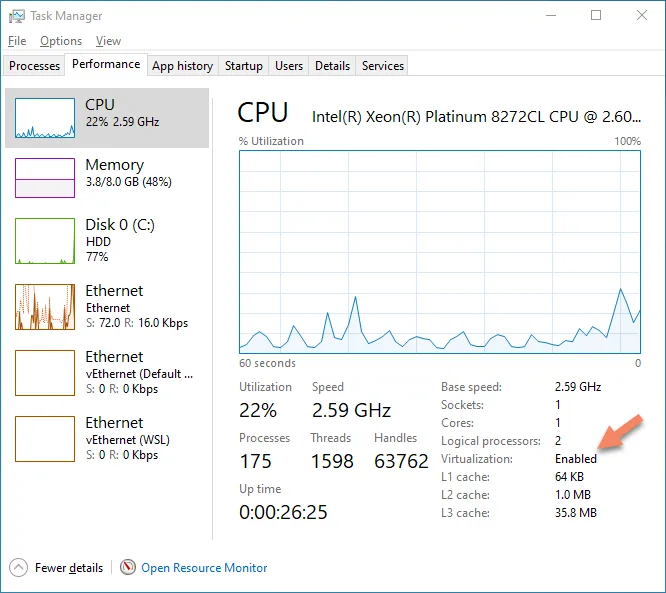Viewport: 666px width, 593px height.
Task: Click the Disk 0 HDD 77% text
Action: 98,249
